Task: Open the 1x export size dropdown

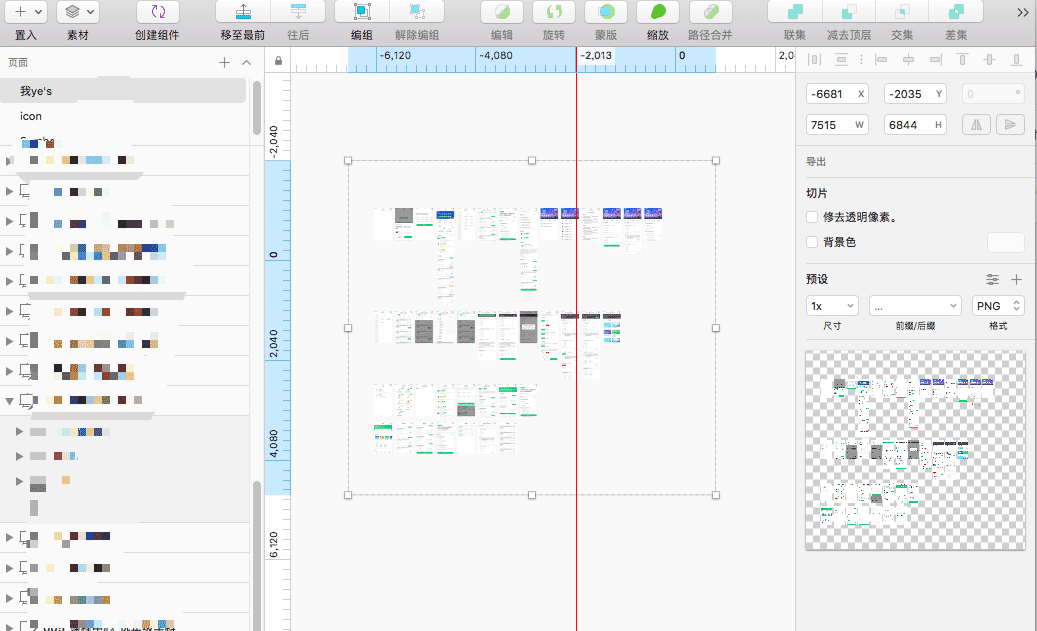Action: [832, 306]
